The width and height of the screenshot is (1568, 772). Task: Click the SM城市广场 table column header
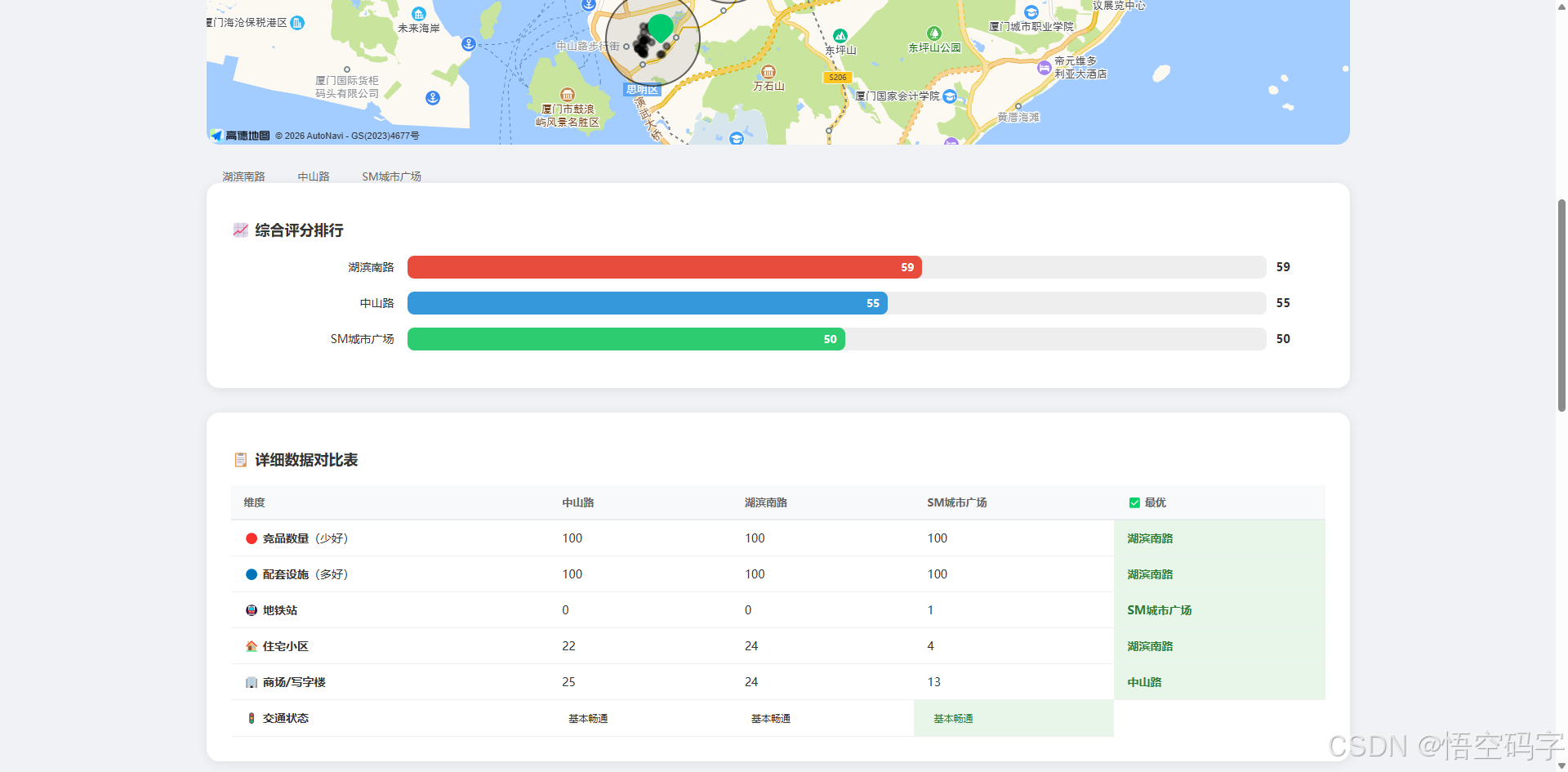point(957,502)
